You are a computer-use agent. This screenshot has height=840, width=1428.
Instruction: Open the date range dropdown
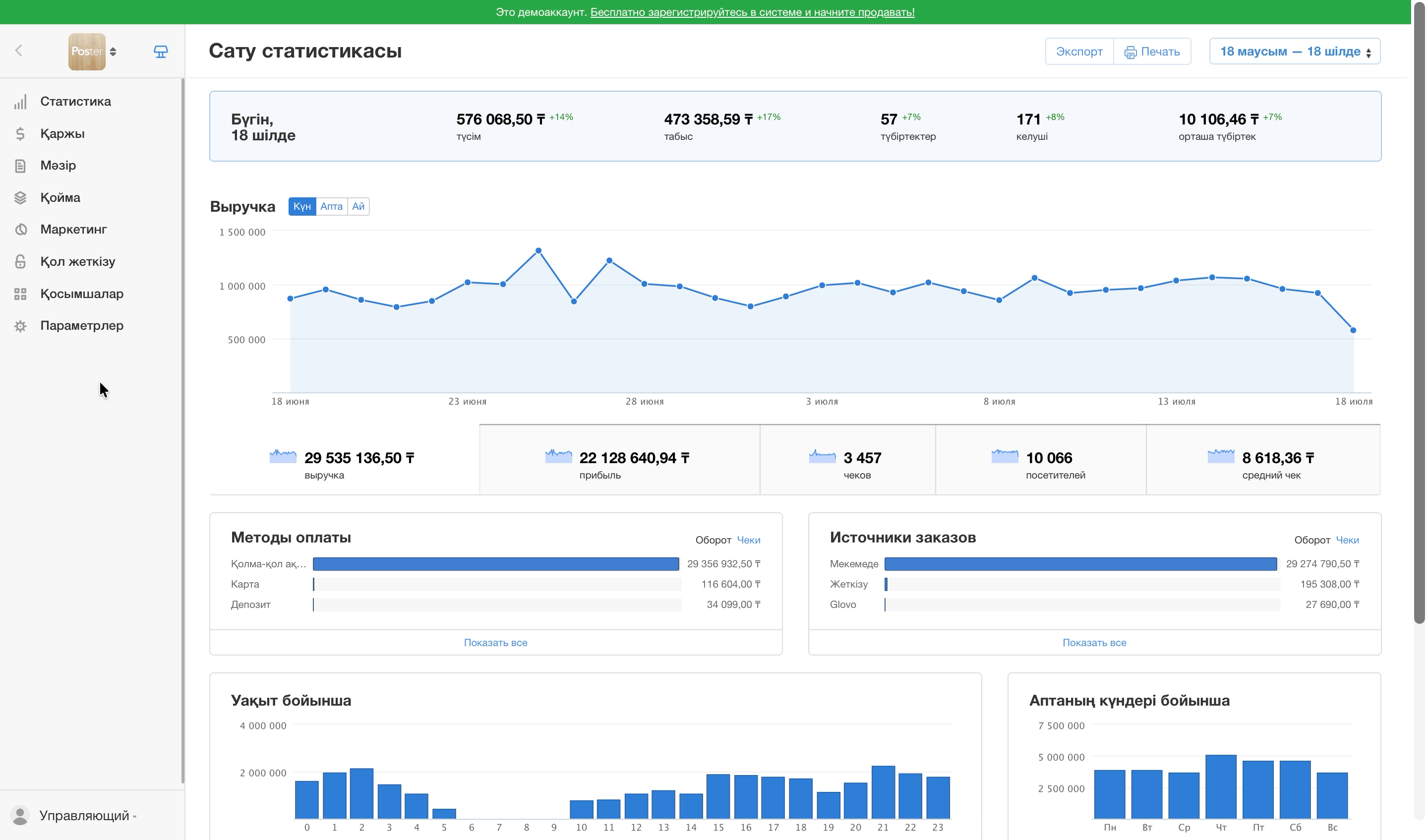[x=1295, y=52]
